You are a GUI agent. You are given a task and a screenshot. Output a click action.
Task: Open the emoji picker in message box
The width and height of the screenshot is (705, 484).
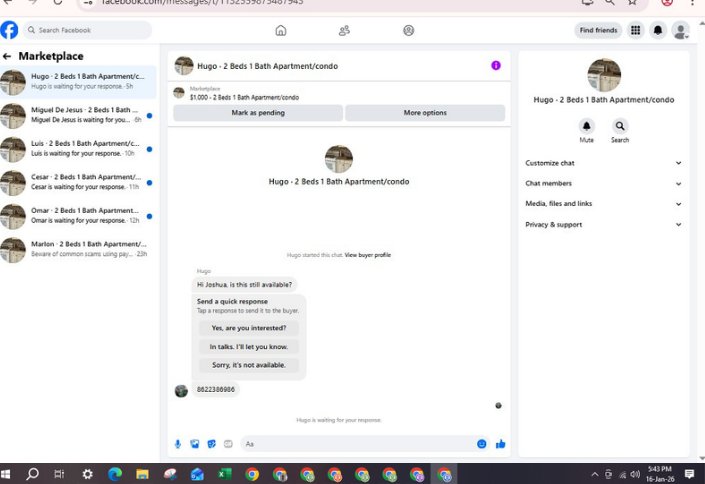click(482, 444)
